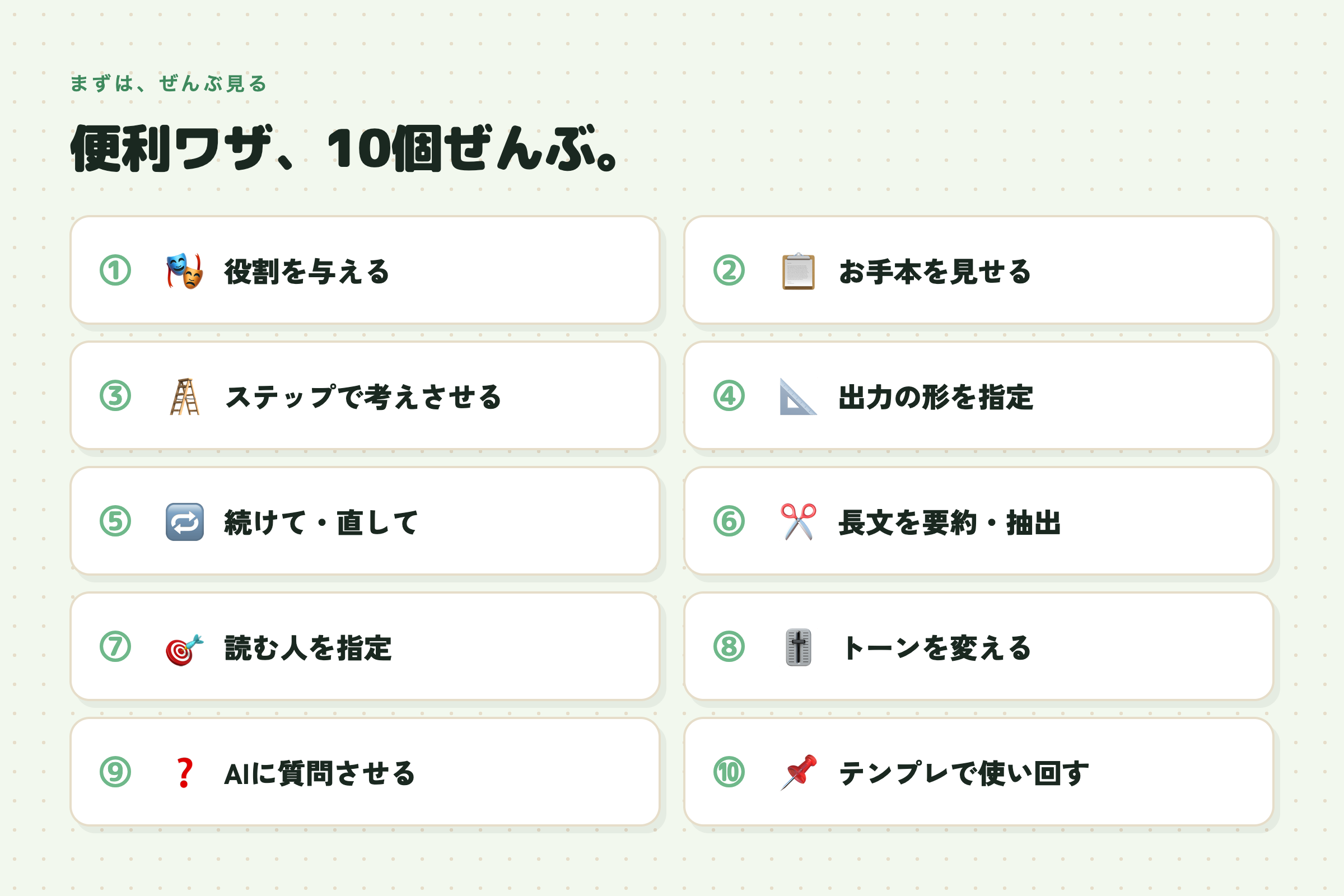Image resolution: width=1344 pixels, height=896 pixels.
Task: Click the blue repeat arrows icon
Action: (185, 522)
